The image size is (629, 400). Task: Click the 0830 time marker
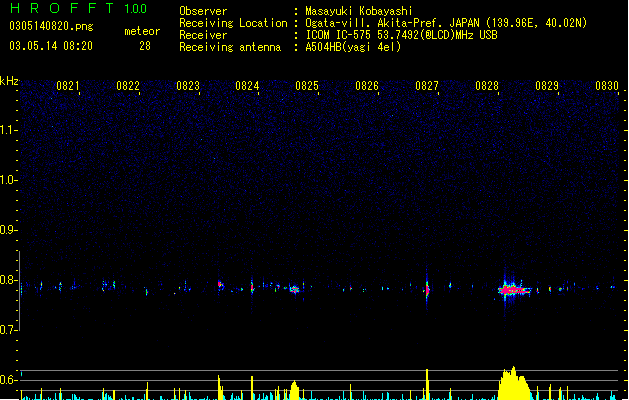click(607, 86)
